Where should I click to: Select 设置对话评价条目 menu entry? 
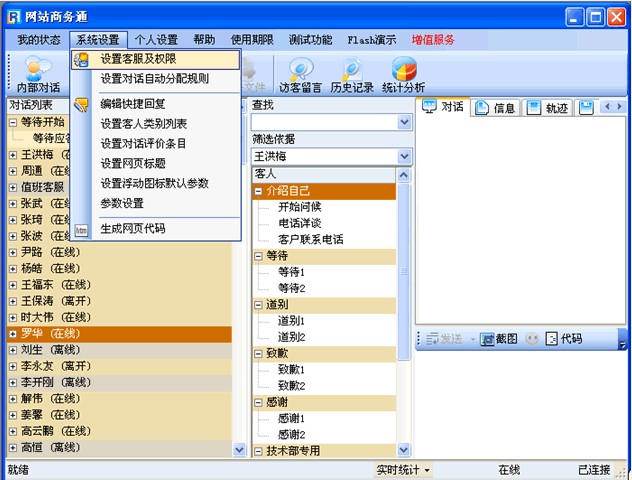click(x=156, y=143)
